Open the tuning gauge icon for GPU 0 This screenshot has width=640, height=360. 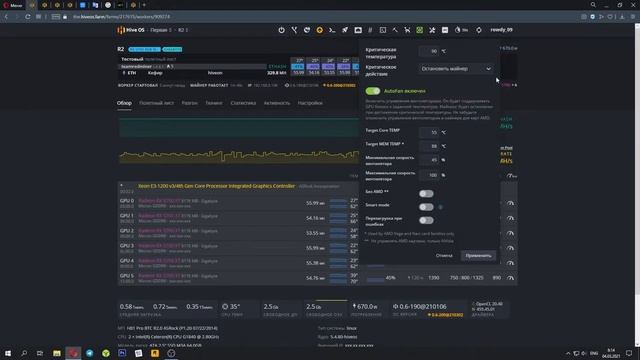click(x=510, y=203)
